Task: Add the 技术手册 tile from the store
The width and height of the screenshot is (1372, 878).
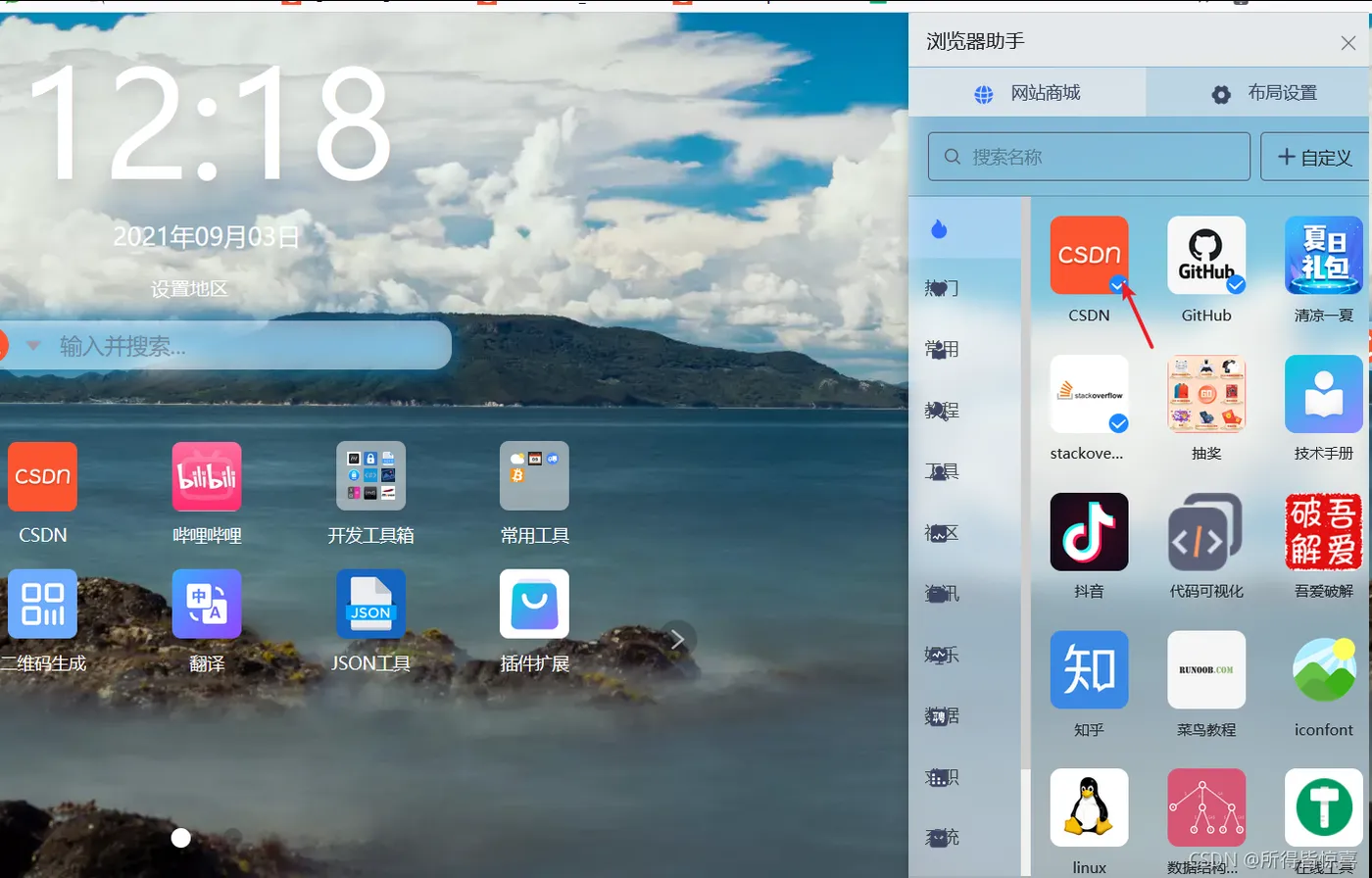Action: pos(1324,394)
